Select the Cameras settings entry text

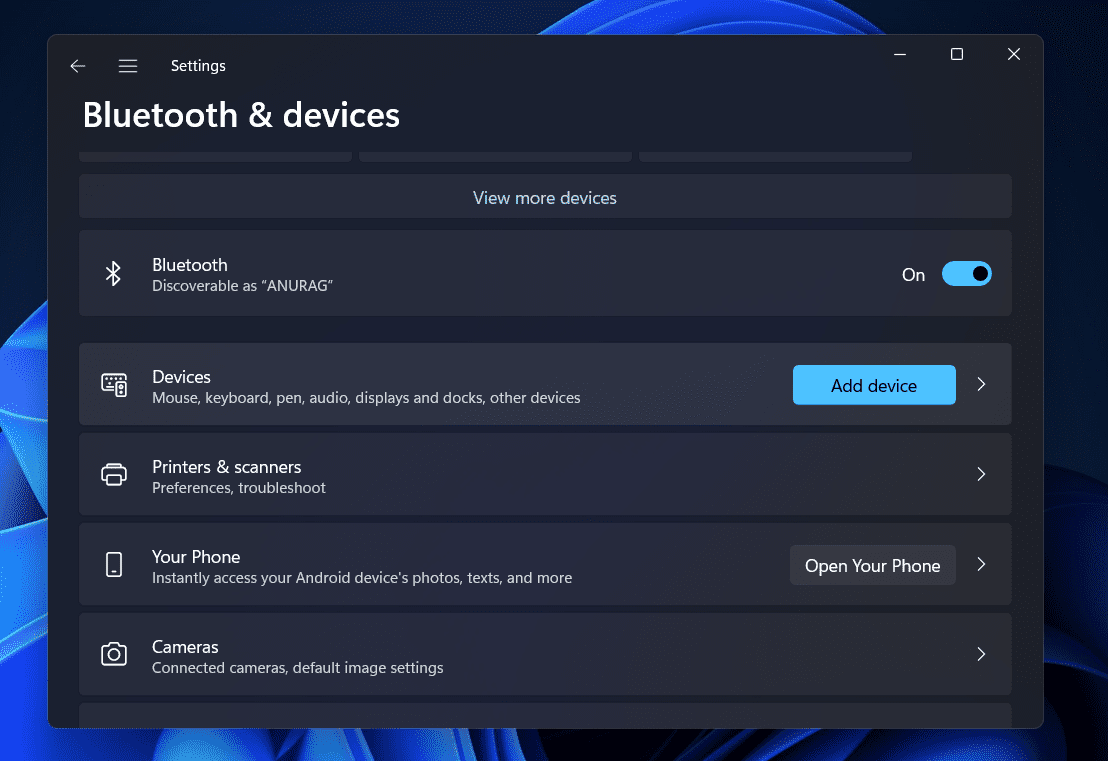click(185, 647)
